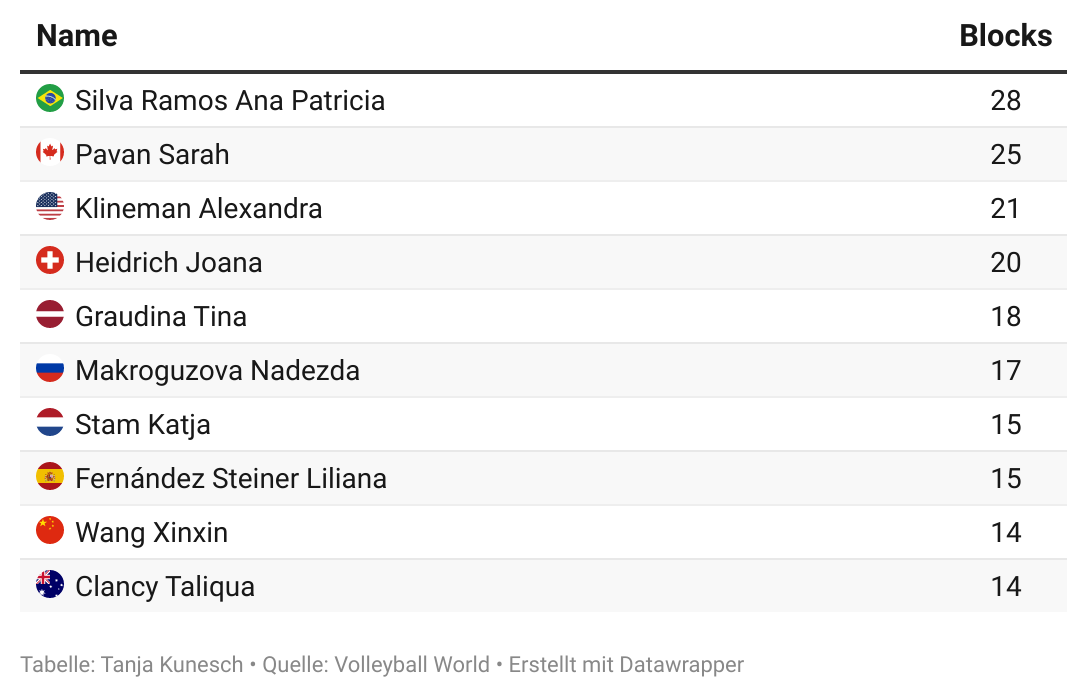Click the USA flag icon

pyautogui.click(x=50, y=206)
